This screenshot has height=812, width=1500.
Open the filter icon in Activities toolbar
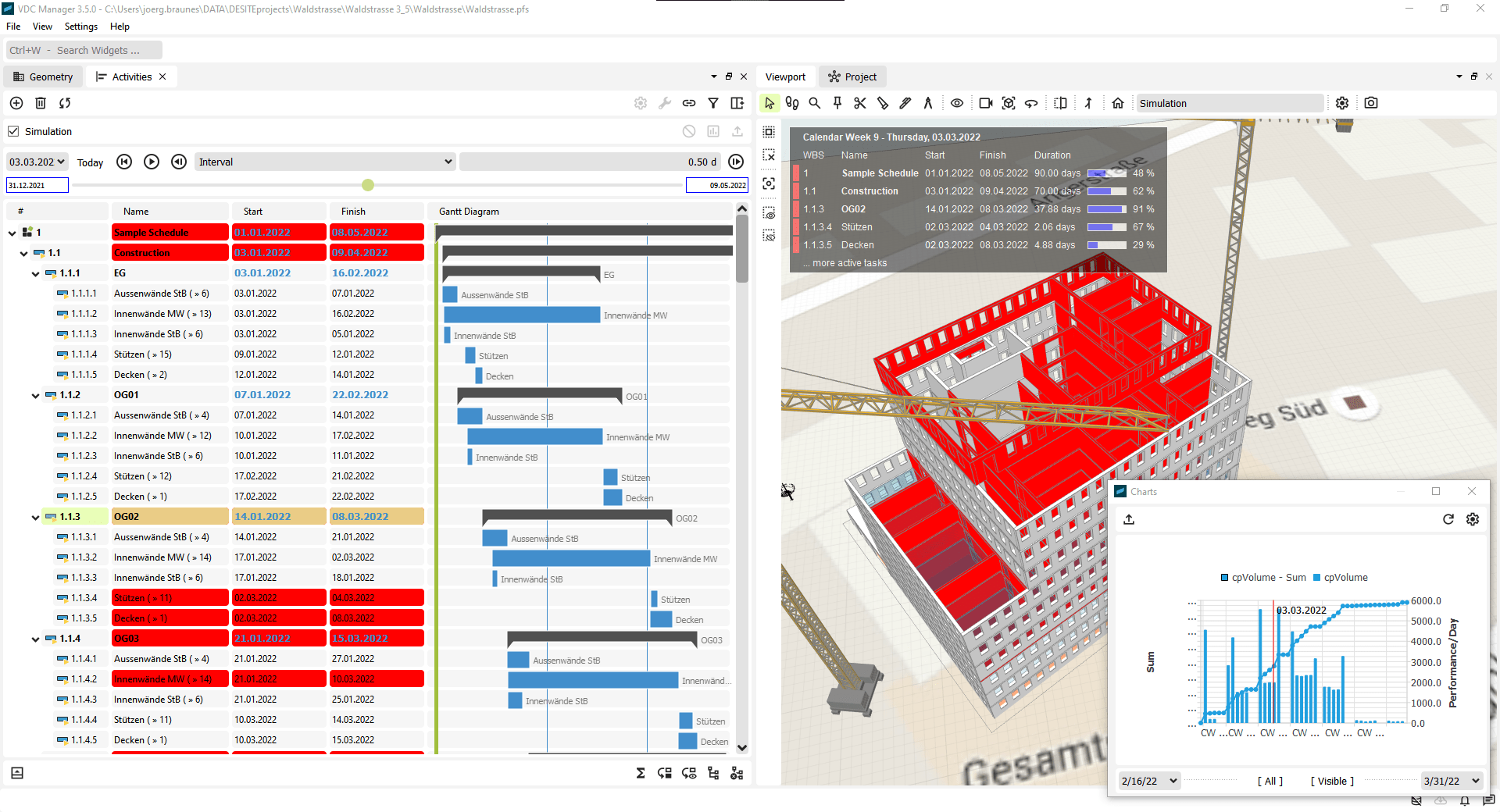tap(713, 102)
